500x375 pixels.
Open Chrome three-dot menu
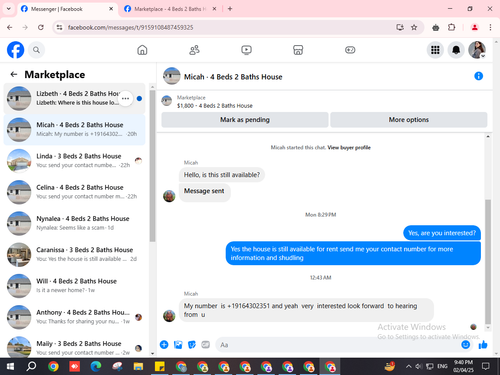pyautogui.click(x=490, y=27)
